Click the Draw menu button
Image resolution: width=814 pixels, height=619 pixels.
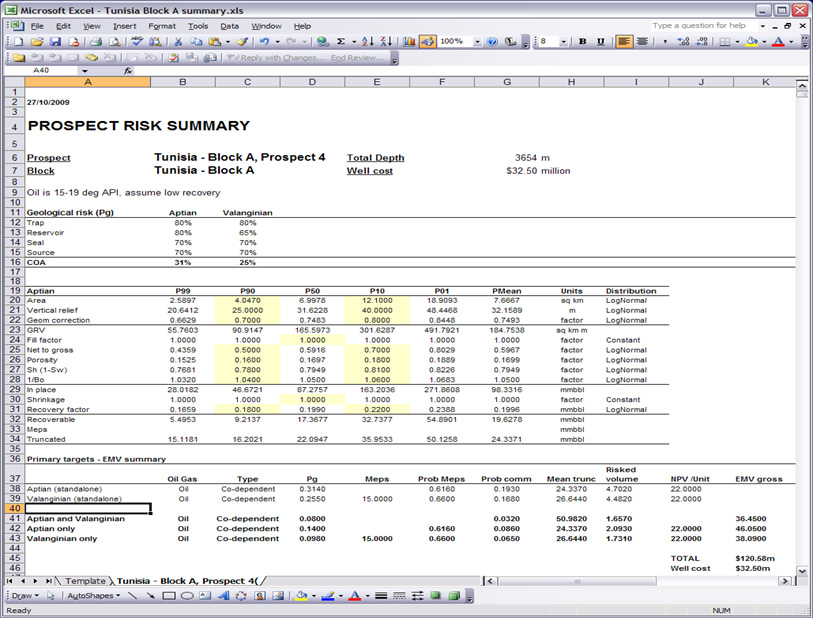[22, 596]
